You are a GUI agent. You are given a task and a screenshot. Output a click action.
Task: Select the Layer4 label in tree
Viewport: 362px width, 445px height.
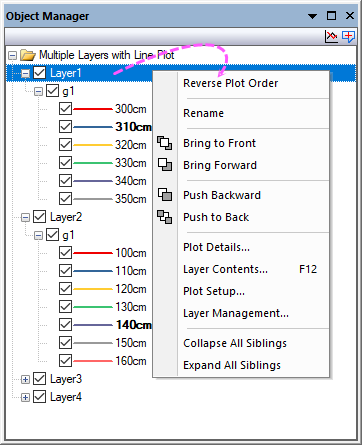pyautogui.click(x=66, y=397)
